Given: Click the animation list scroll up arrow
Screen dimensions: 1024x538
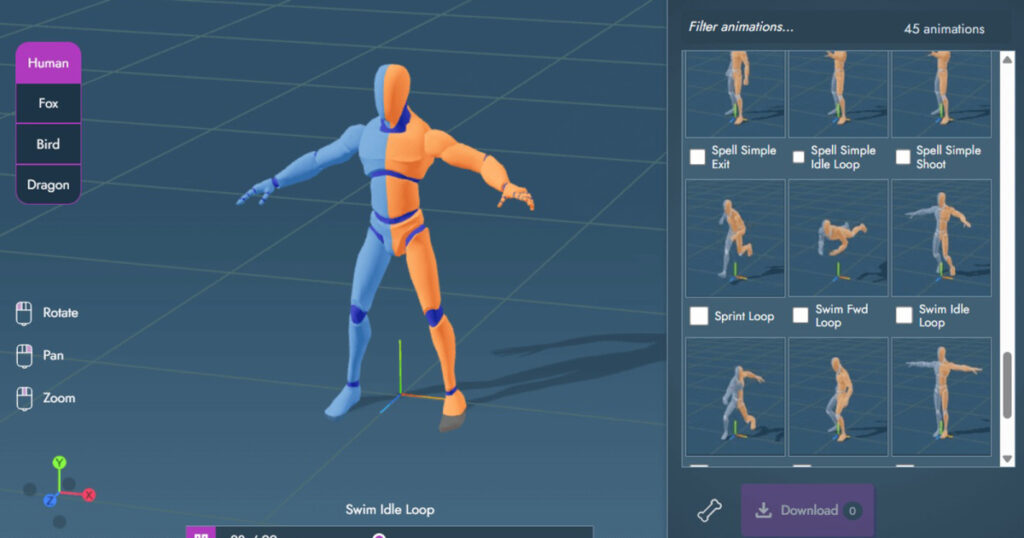Looking at the screenshot, I should pyautogui.click(x=1007, y=59).
